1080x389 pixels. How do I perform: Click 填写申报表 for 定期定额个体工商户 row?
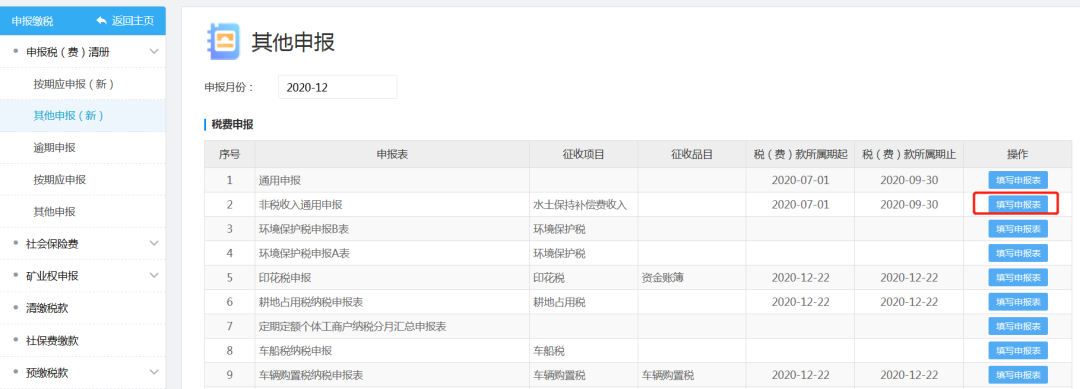click(x=1018, y=326)
